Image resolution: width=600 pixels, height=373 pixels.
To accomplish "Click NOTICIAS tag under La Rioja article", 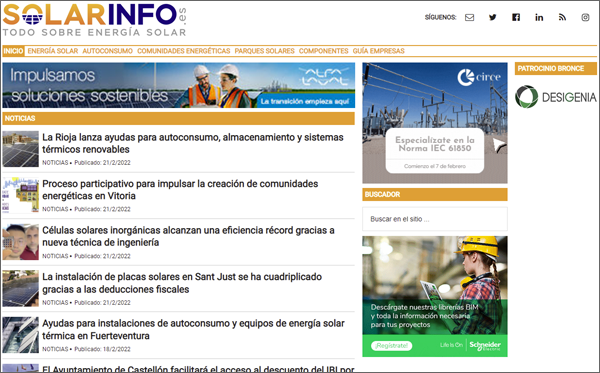I will pos(55,163).
